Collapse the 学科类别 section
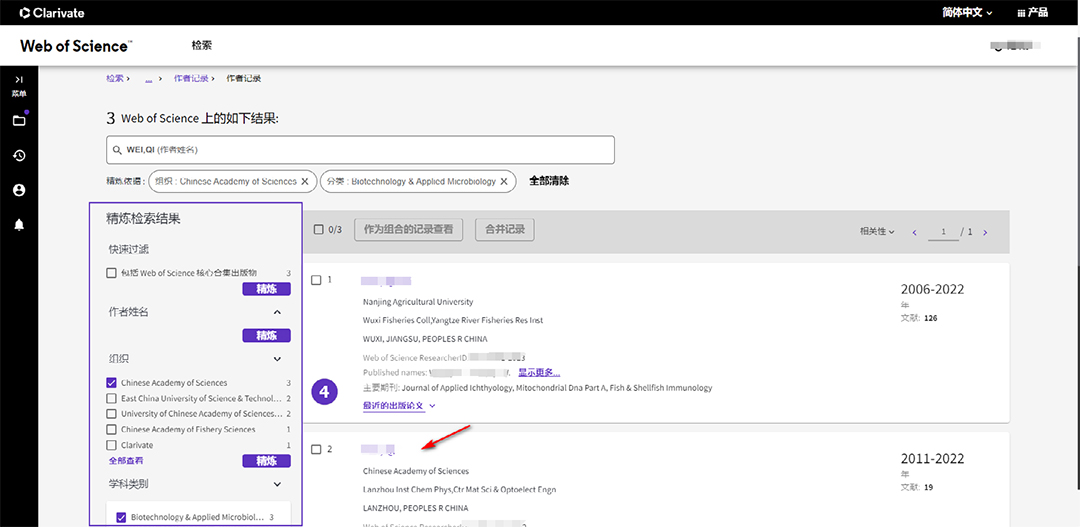Screen dimensions: 1080x527 coord(278,484)
